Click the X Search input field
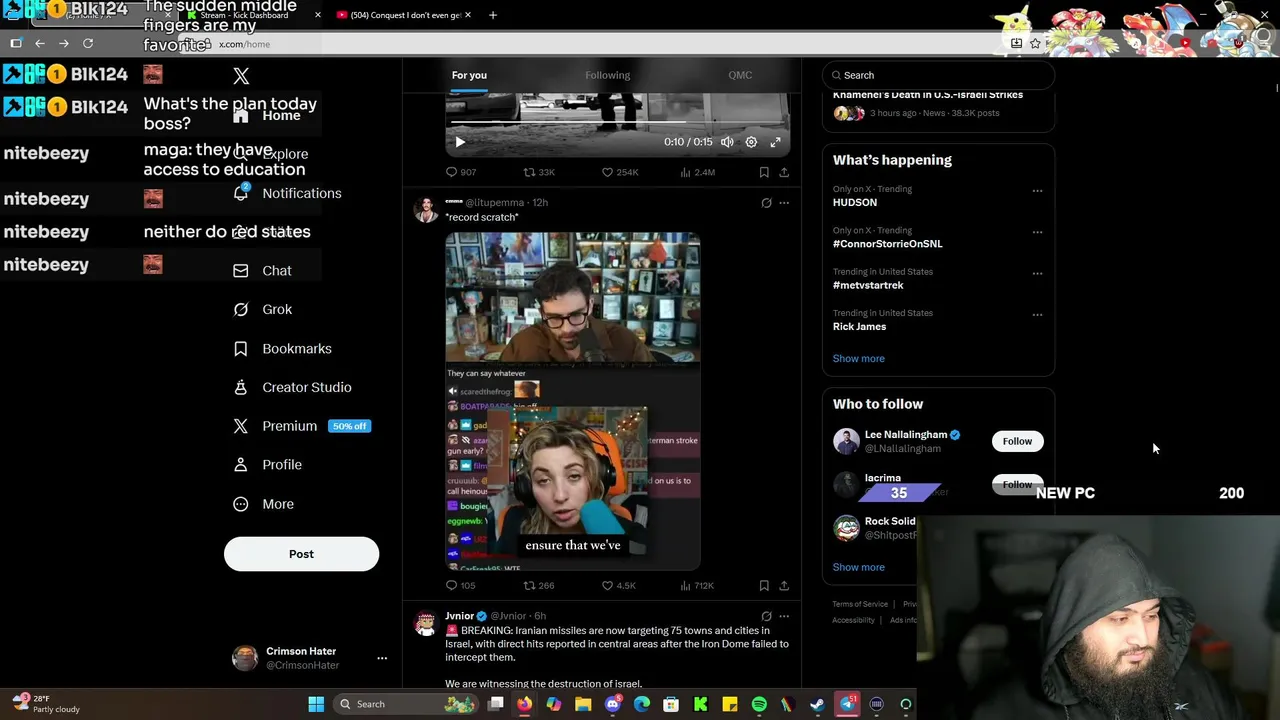Screen dimensions: 1280x720 coord(938,75)
